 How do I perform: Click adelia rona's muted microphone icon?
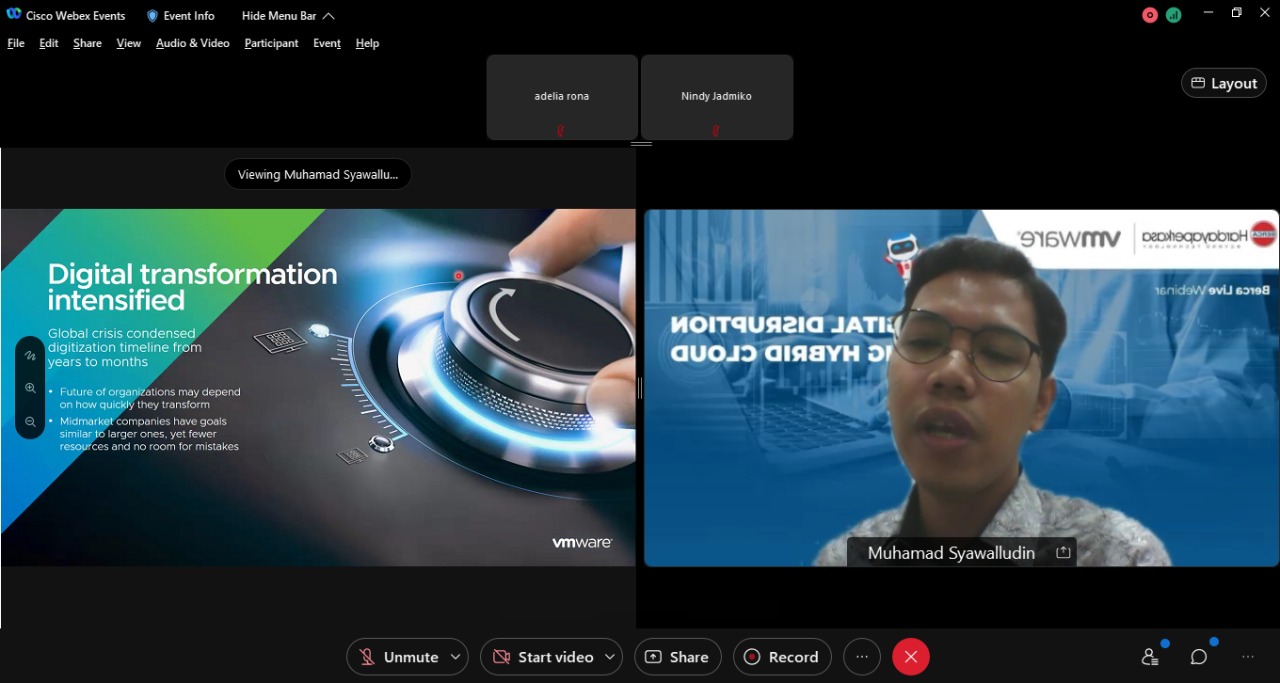pos(560,131)
